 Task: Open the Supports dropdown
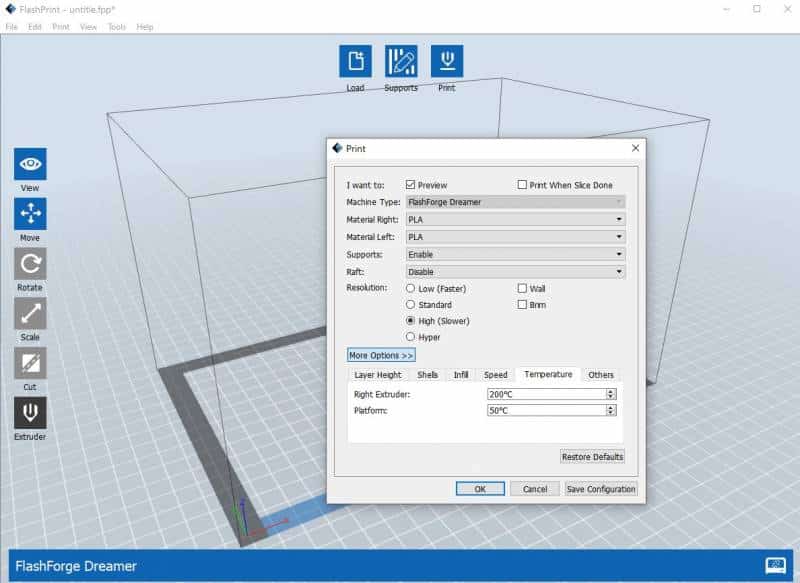[x=515, y=254]
